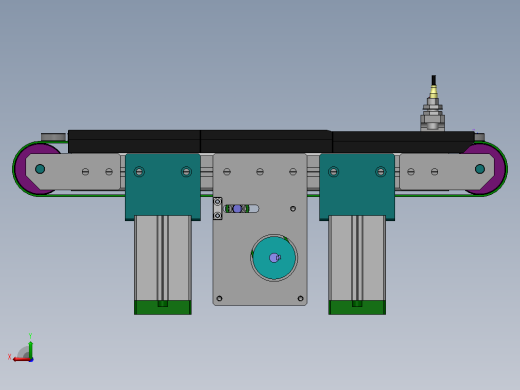Select the green end cap of left cylinder

[x=163, y=307]
